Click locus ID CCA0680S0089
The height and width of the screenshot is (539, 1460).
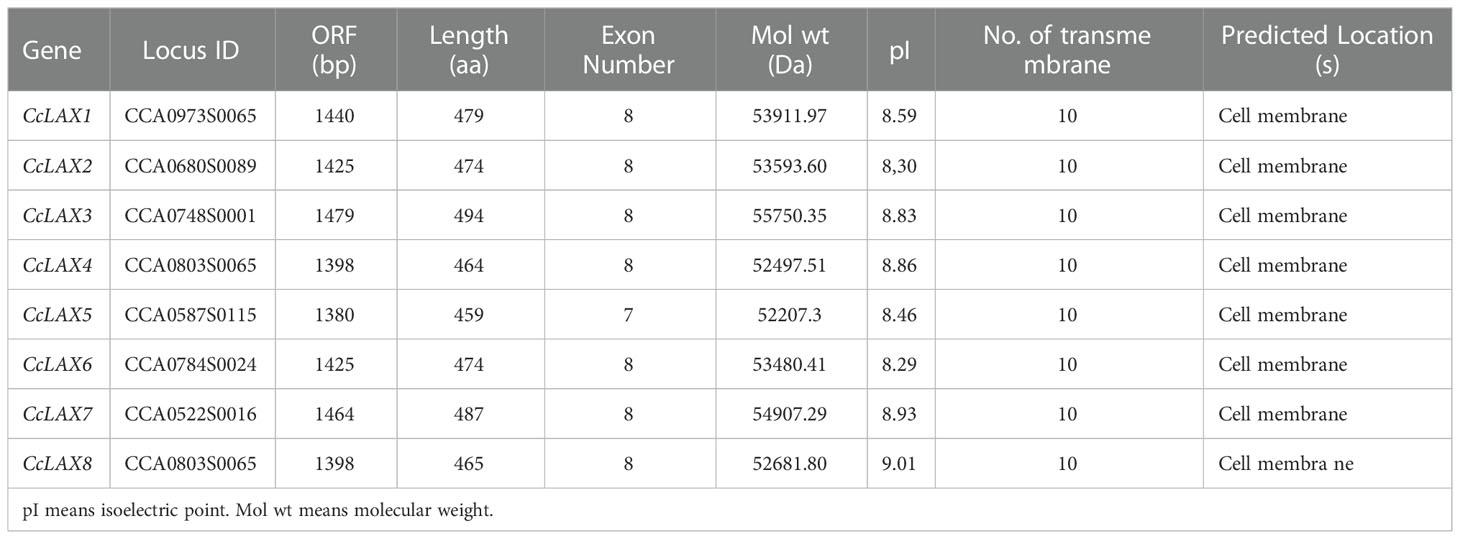coord(190,166)
